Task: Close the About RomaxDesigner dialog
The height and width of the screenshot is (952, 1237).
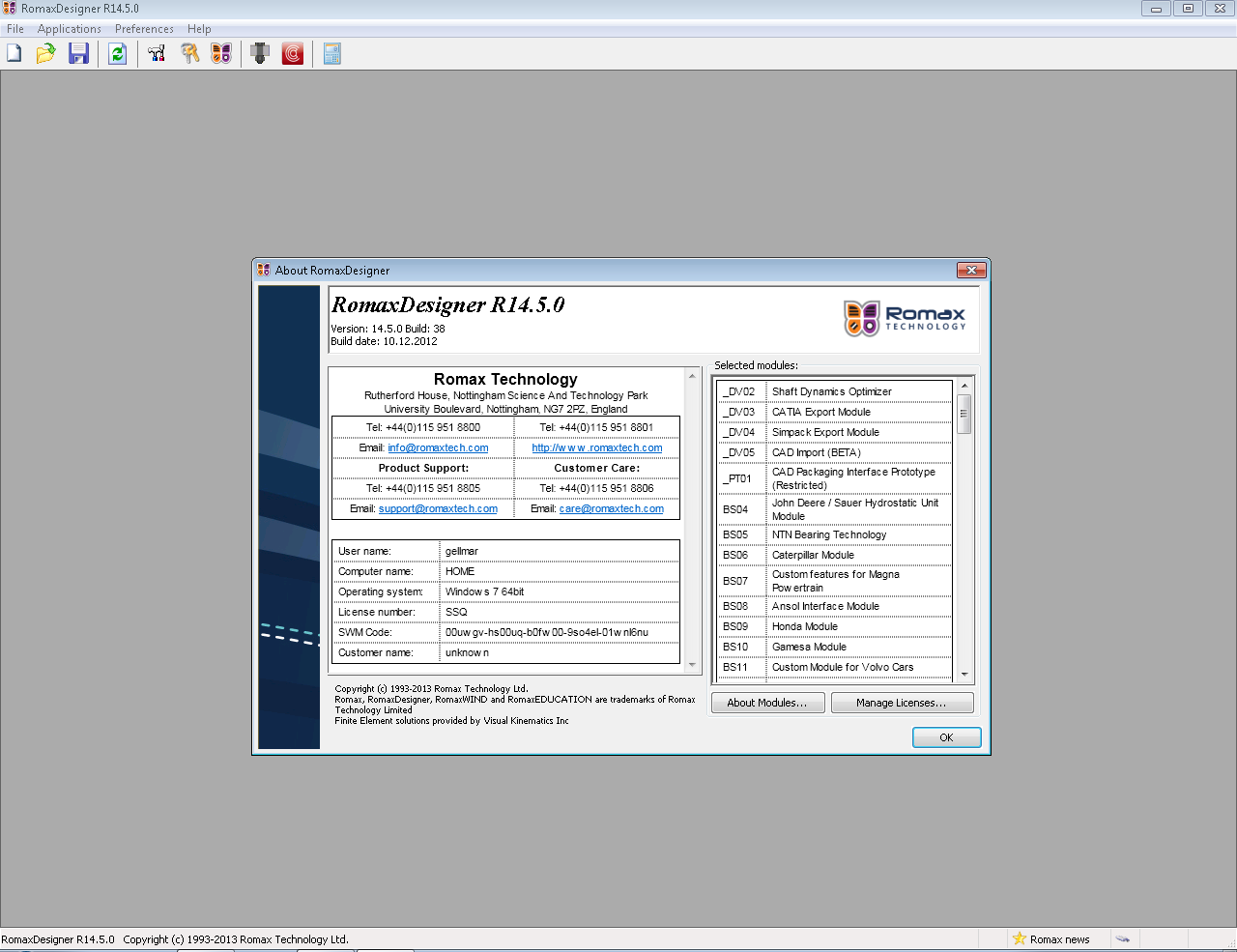Action: coord(971,270)
